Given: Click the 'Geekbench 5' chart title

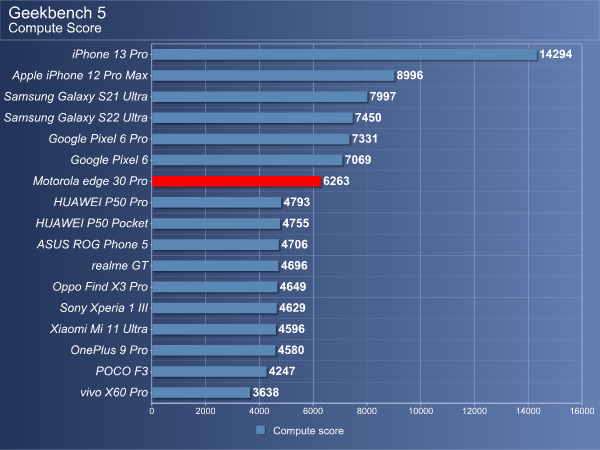Looking at the screenshot, I should pyautogui.click(x=57, y=13).
